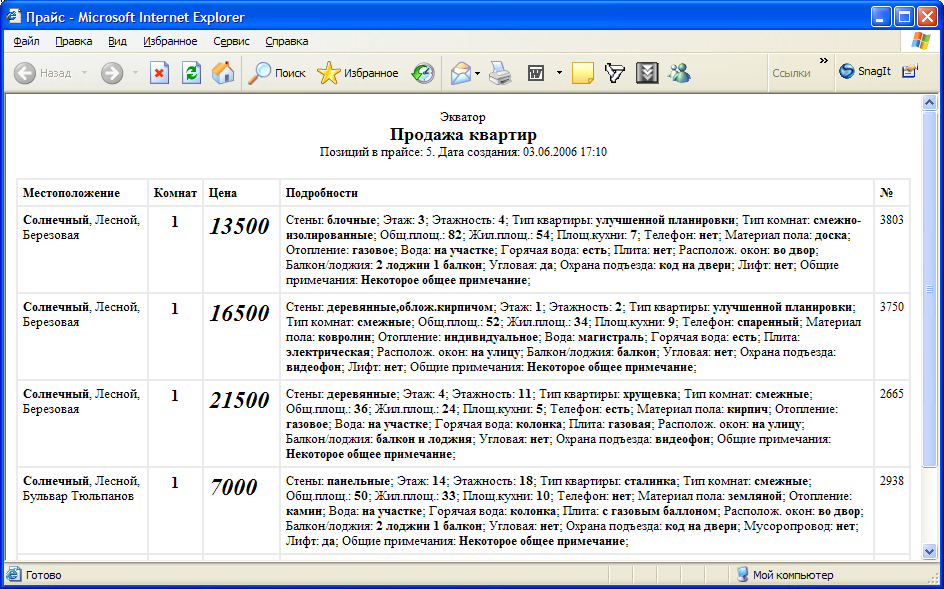Click the gray double-chevron toolbar icon
Image resolution: width=944 pixels, height=589 pixels.
click(647, 73)
